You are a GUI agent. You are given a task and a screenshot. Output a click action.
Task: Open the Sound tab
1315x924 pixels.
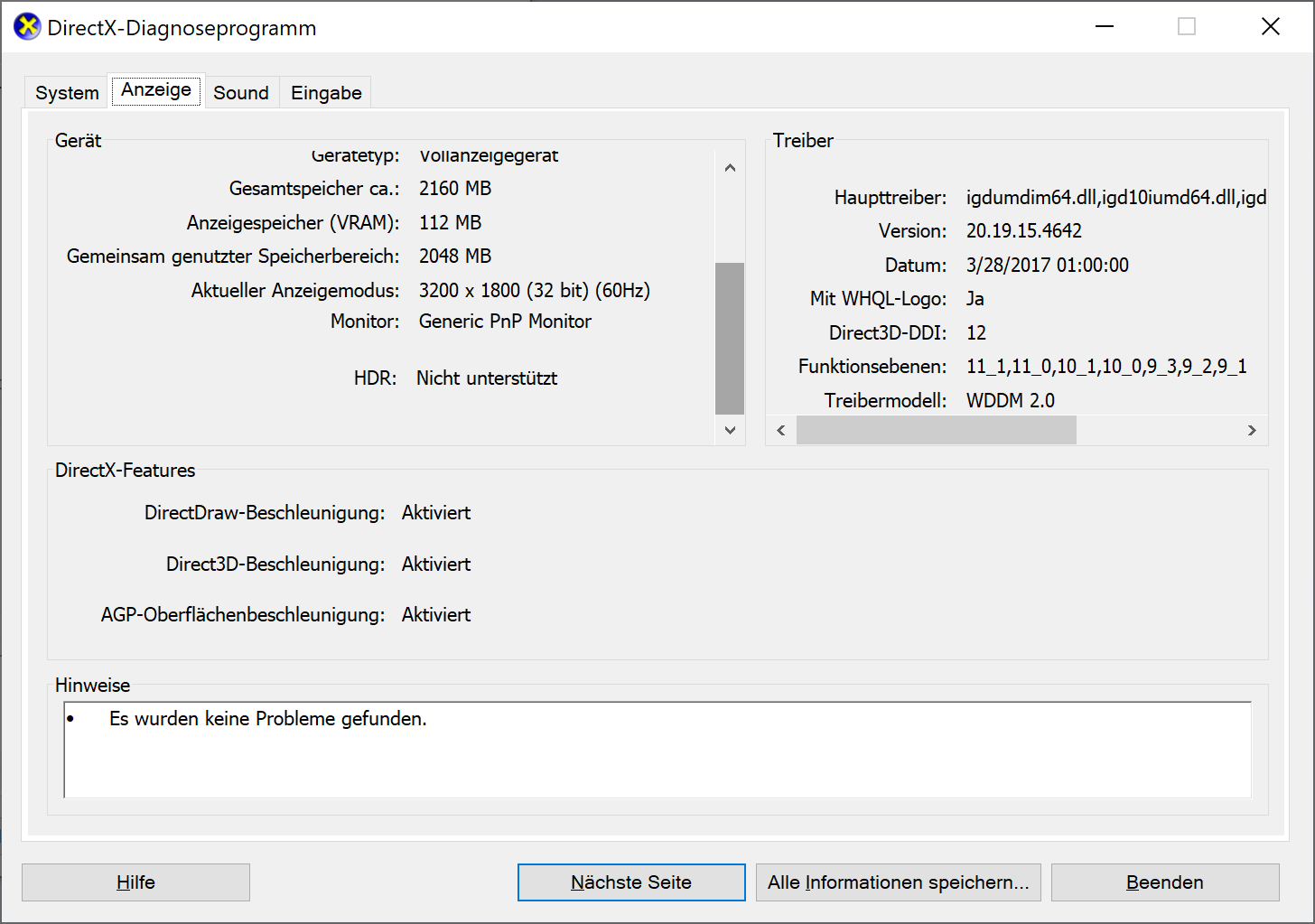[241, 93]
